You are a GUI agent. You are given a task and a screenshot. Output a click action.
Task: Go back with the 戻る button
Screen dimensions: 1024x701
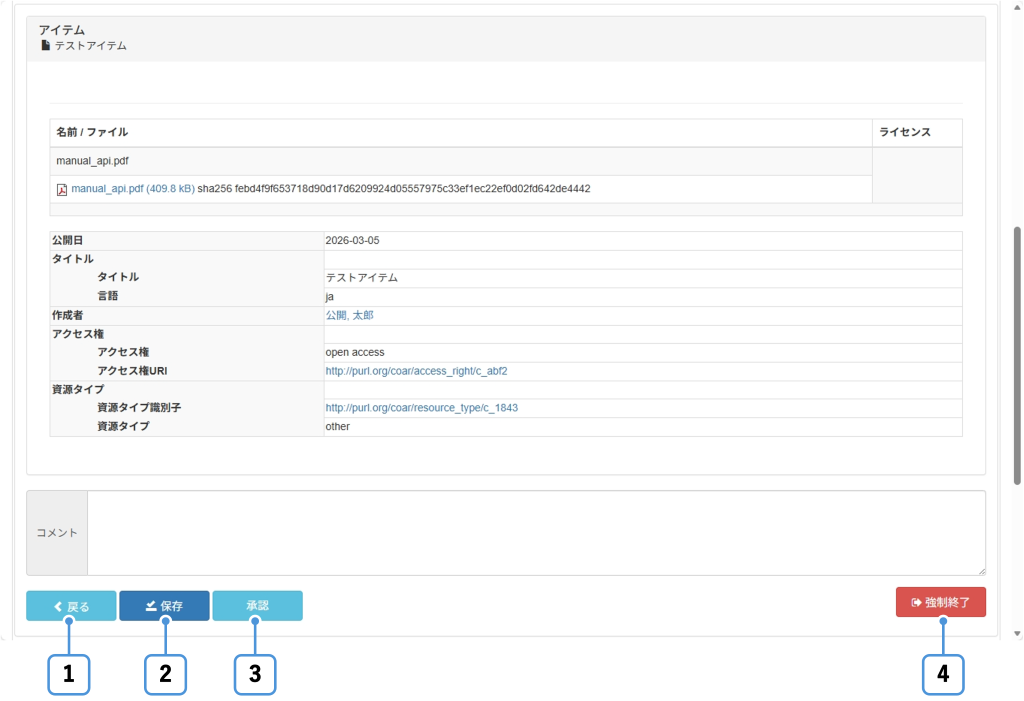pyautogui.click(x=71, y=606)
